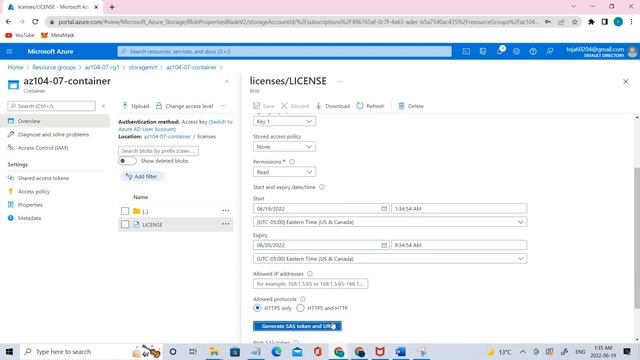Open the Expiry time zone dropdown
The image size is (640, 360).
pyautogui.click(x=390, y=259)
